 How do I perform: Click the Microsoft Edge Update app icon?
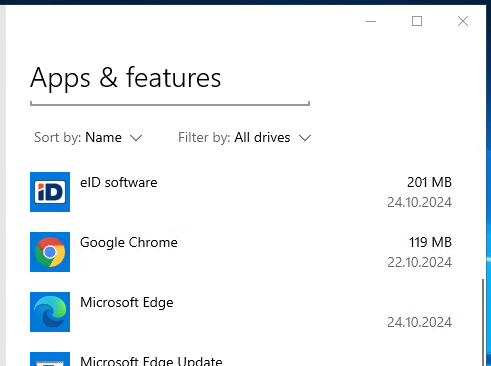[x=50, y=359]
